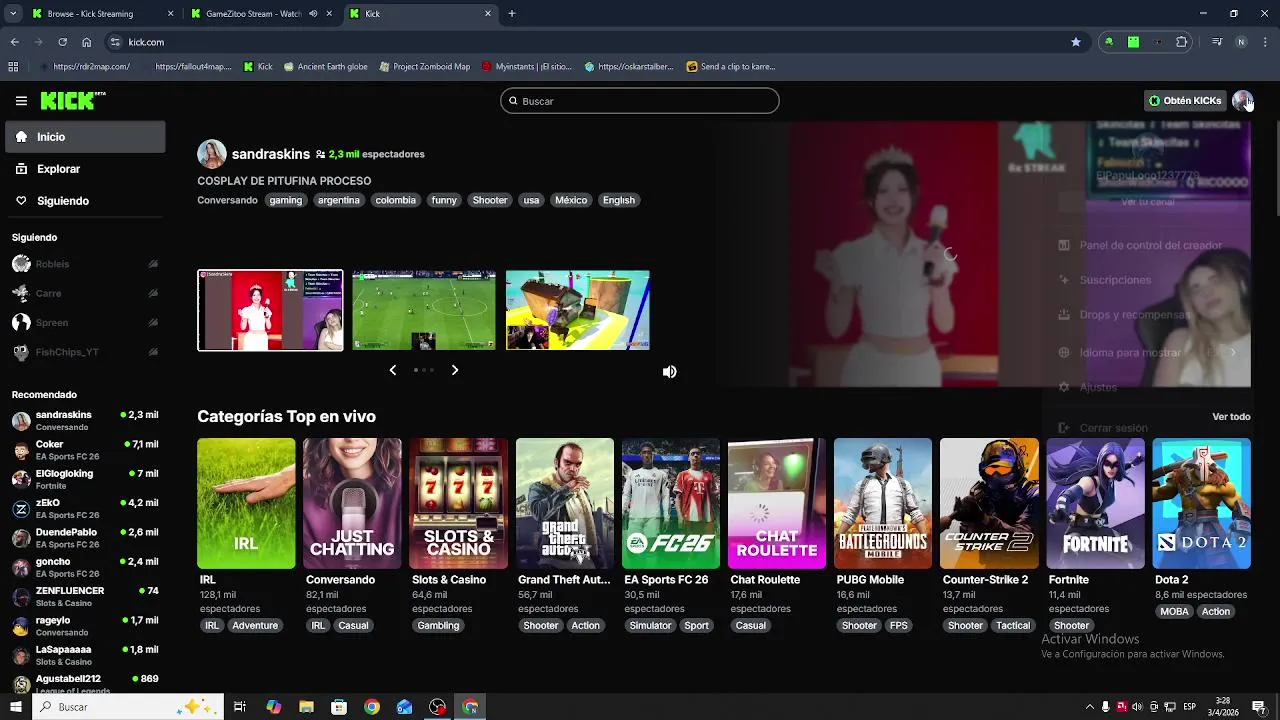Open Counter-Strike 2 category card

(989, 503)
